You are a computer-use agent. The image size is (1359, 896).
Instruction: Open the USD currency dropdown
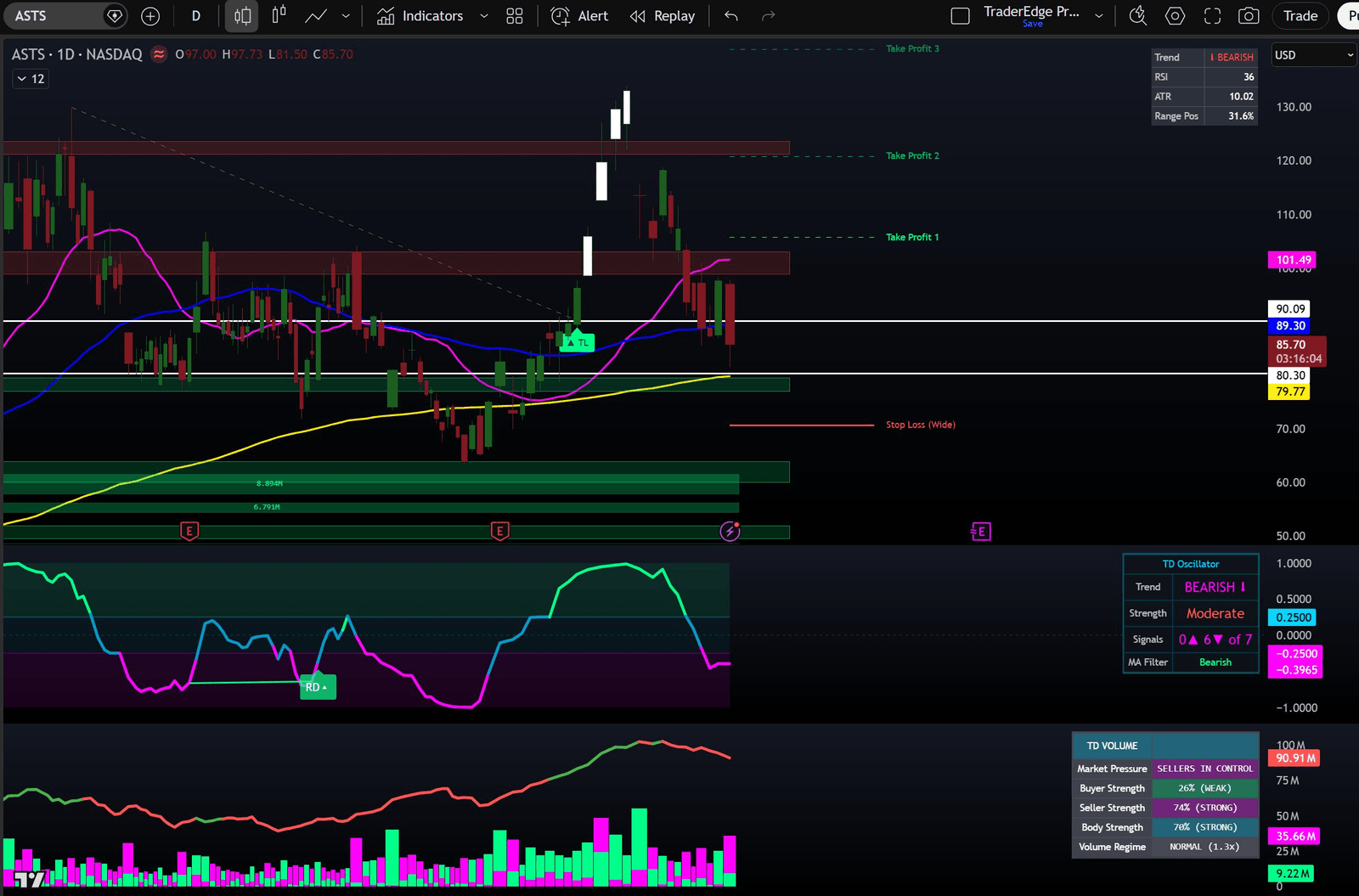point(1313,55)
